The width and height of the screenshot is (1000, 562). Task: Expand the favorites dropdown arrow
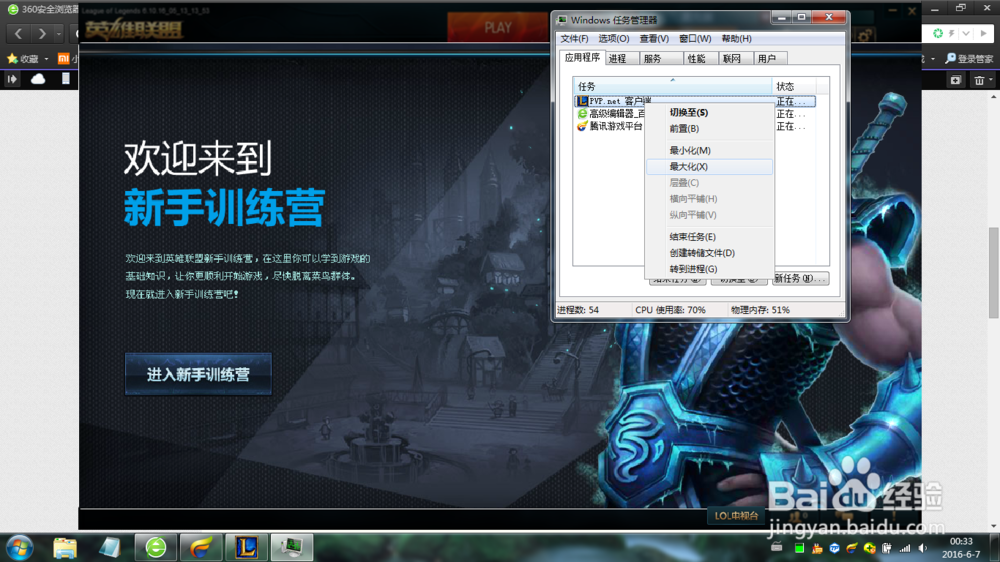click(46, 59)
